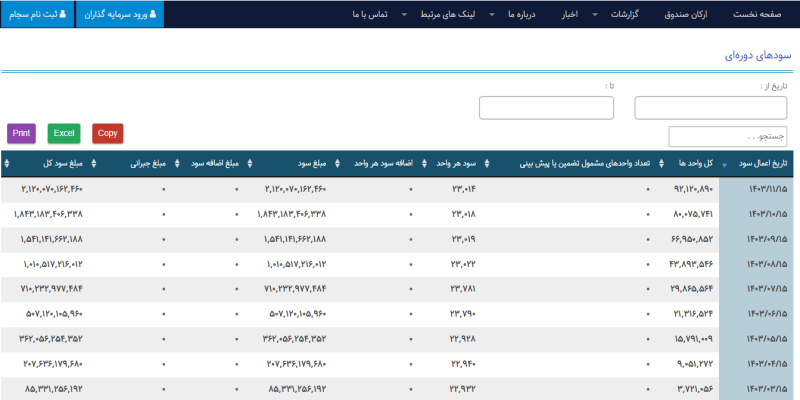Click profit per unit value ۲۳,۷۹۰
The height and width of the screenshot is (400, 800).
464,314
